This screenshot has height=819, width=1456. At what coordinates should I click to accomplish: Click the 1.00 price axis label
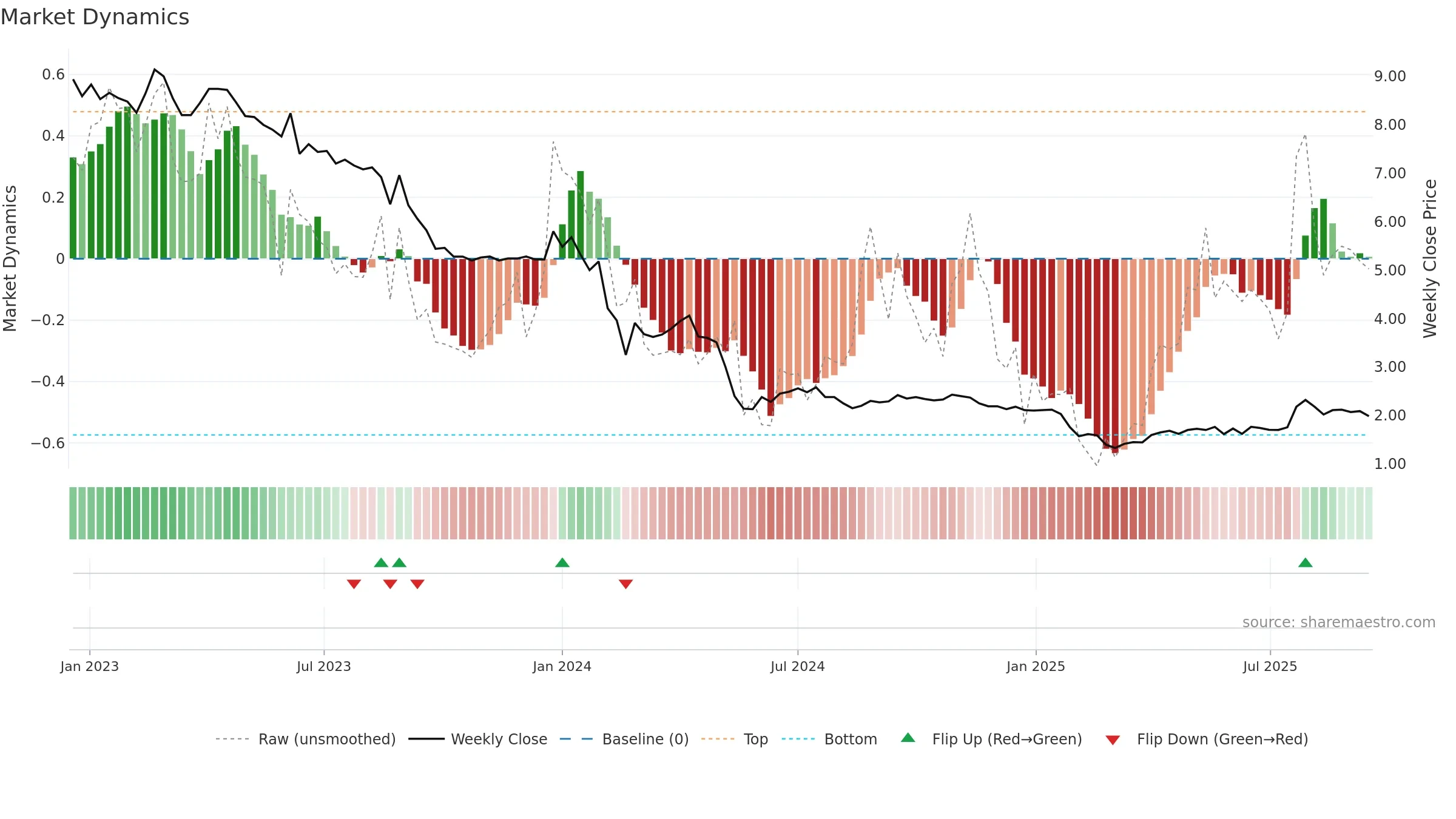coord(1390,464)
